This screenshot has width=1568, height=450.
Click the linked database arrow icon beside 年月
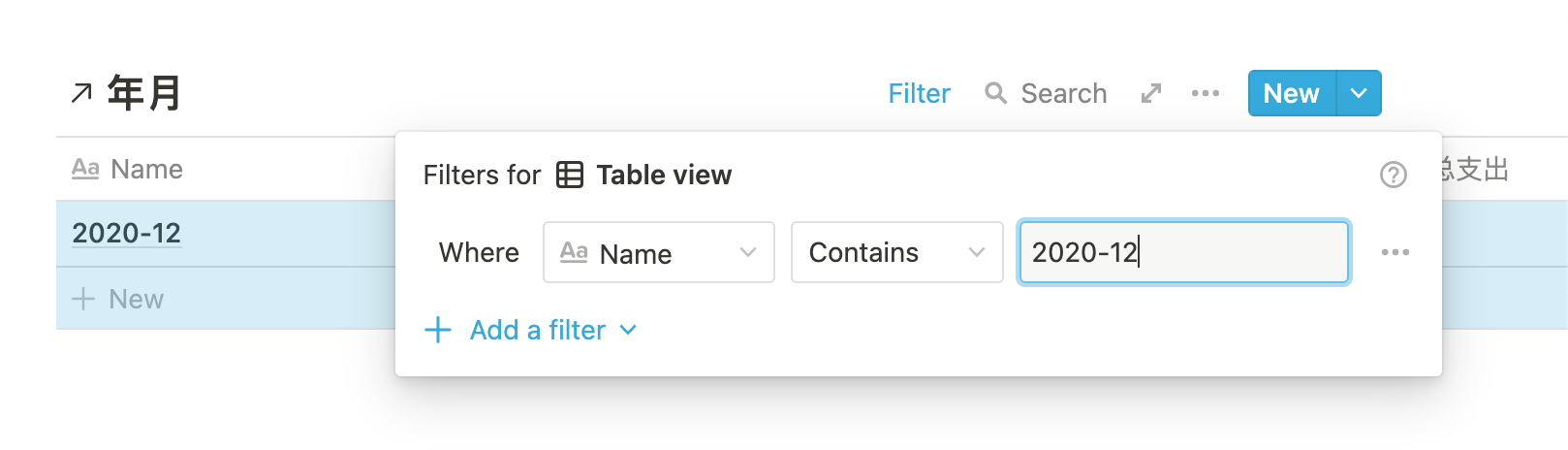coord(81,93)
